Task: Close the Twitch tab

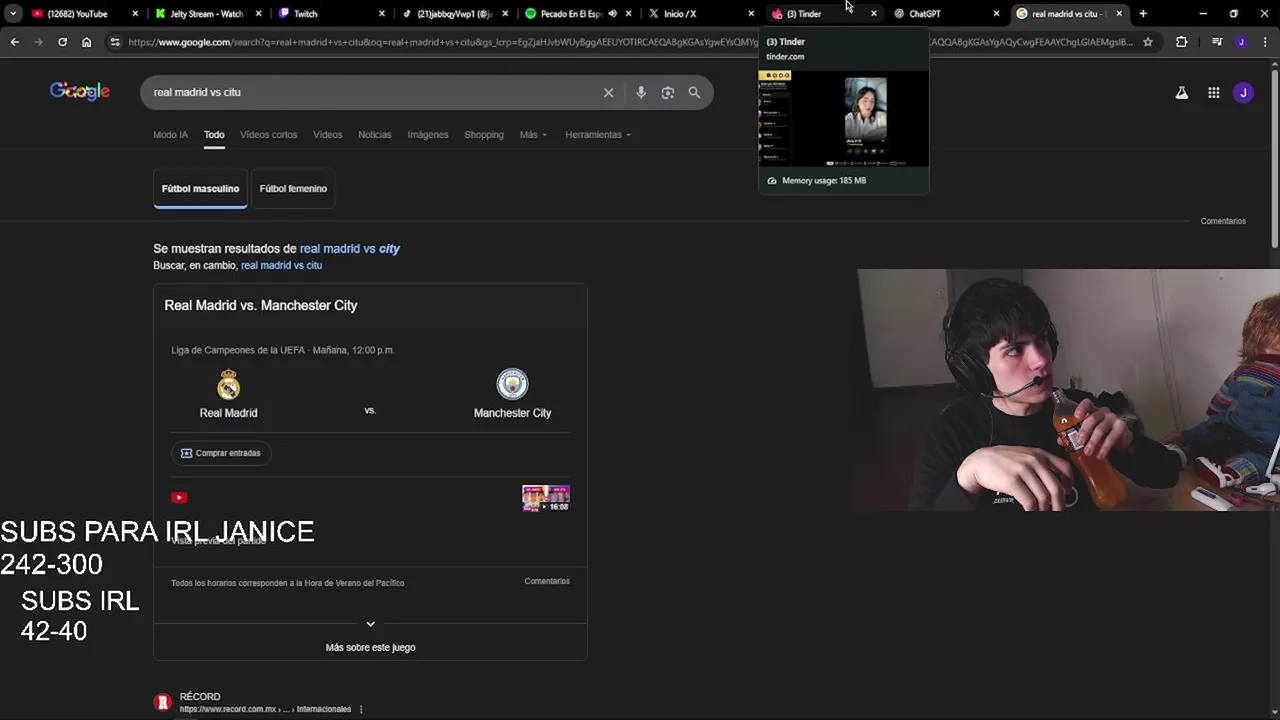Action: coord(381,14)
